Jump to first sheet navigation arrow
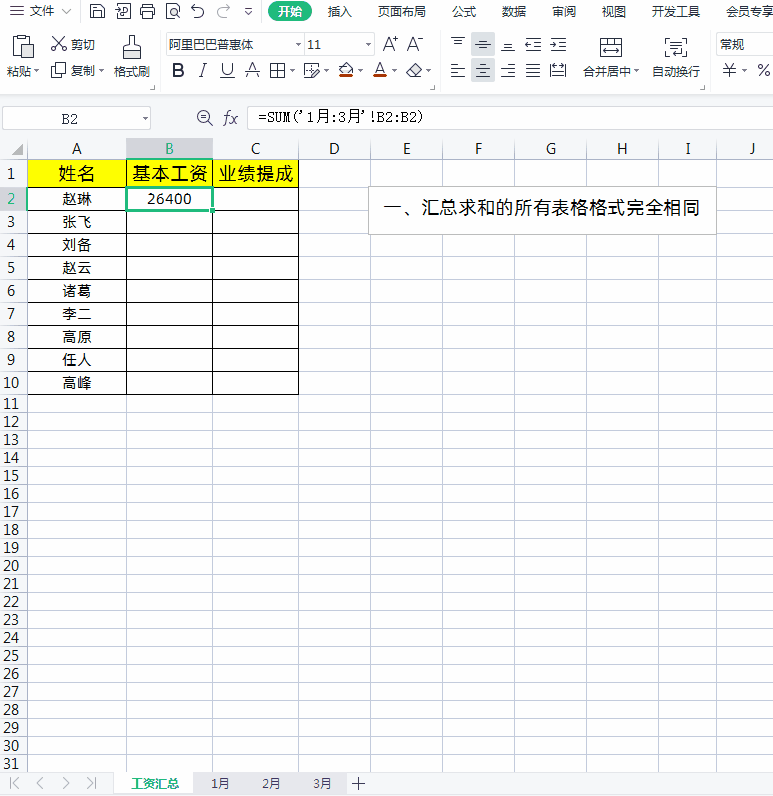 coord(15,783)
